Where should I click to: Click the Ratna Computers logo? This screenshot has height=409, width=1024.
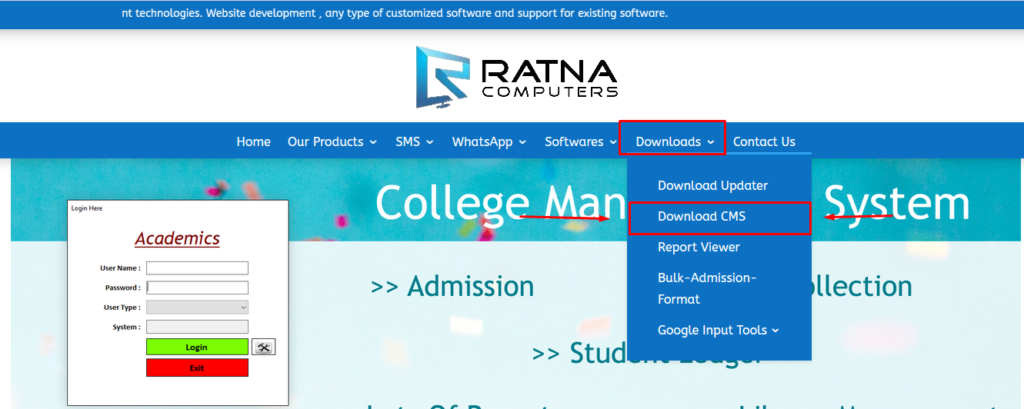pyautogui.click(x=516, y=77)
